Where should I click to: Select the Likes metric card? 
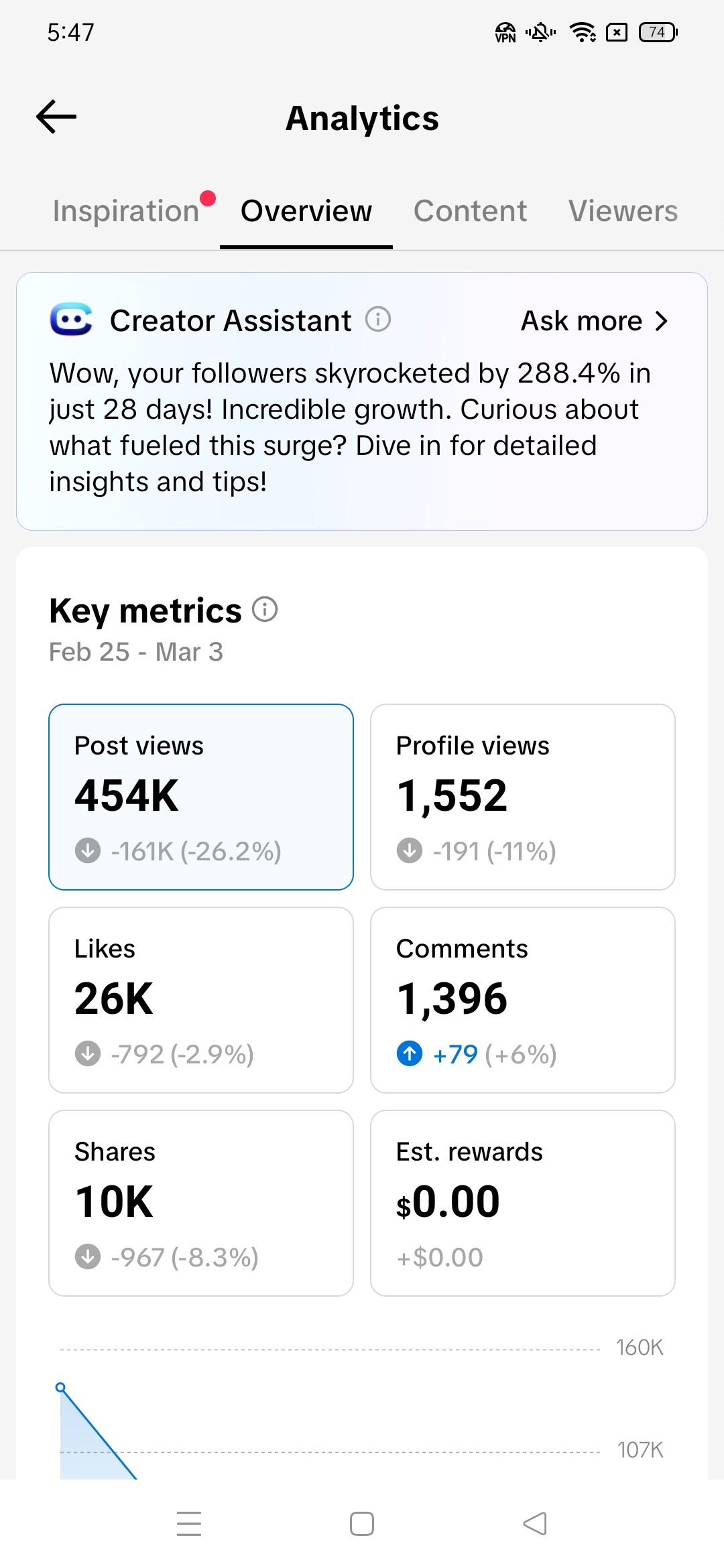click(201, 1000)
